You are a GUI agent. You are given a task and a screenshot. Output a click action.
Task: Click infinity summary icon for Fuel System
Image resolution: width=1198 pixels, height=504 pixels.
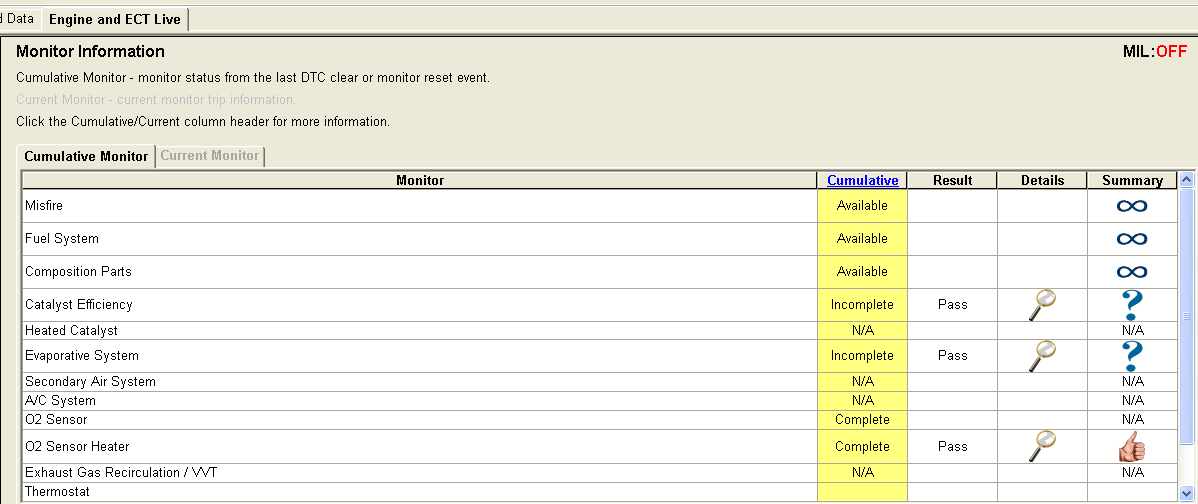coord(1132,239)
